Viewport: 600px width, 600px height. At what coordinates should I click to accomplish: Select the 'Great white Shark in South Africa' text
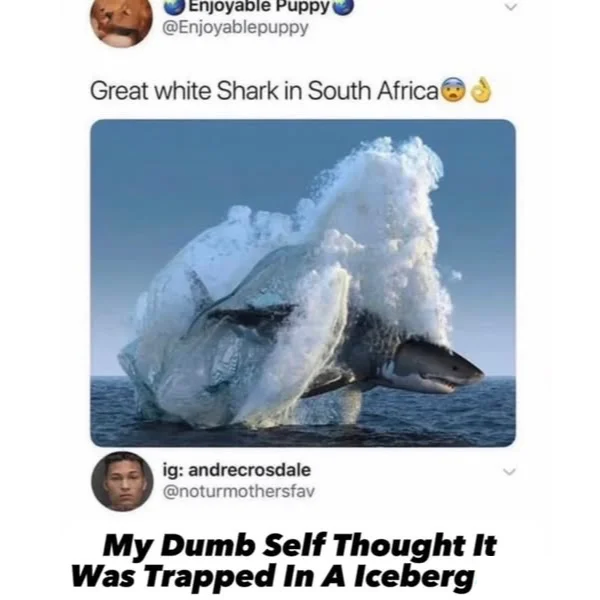click(x=264, y=91)
